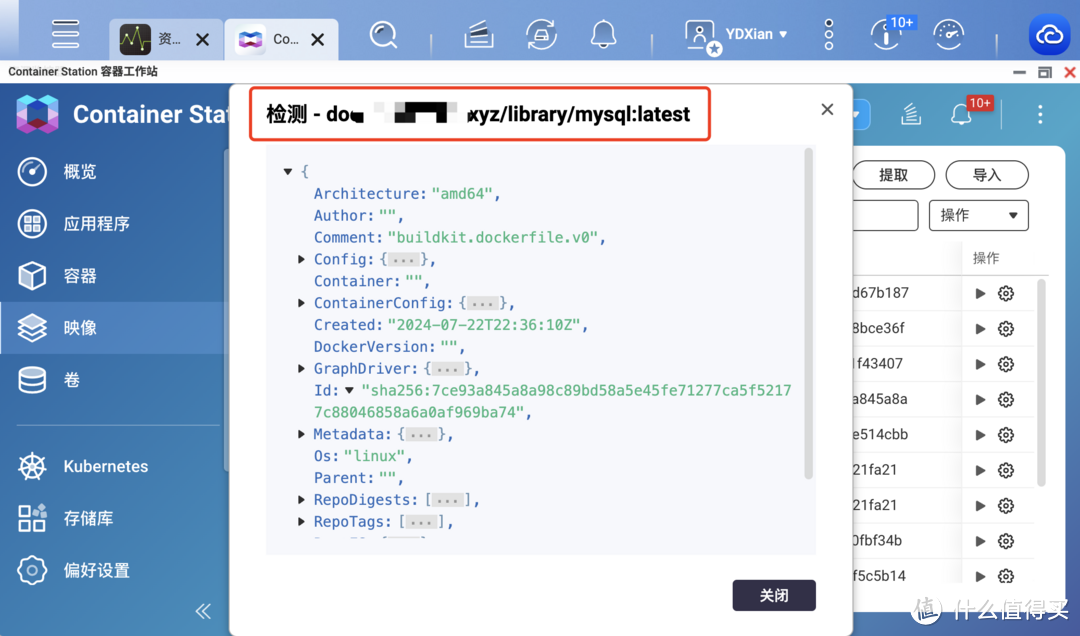Click the 关闭 close button in the dialog

774,595
